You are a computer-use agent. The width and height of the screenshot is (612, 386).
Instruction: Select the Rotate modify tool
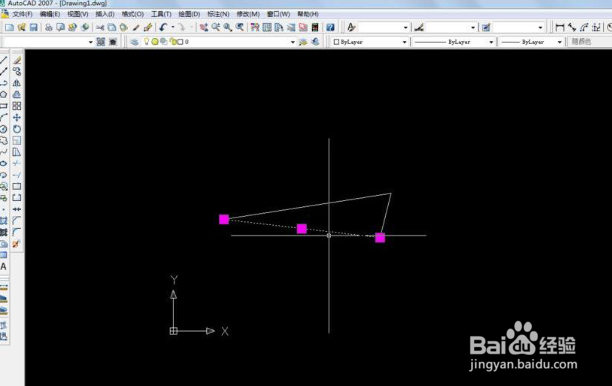point(17,129)
